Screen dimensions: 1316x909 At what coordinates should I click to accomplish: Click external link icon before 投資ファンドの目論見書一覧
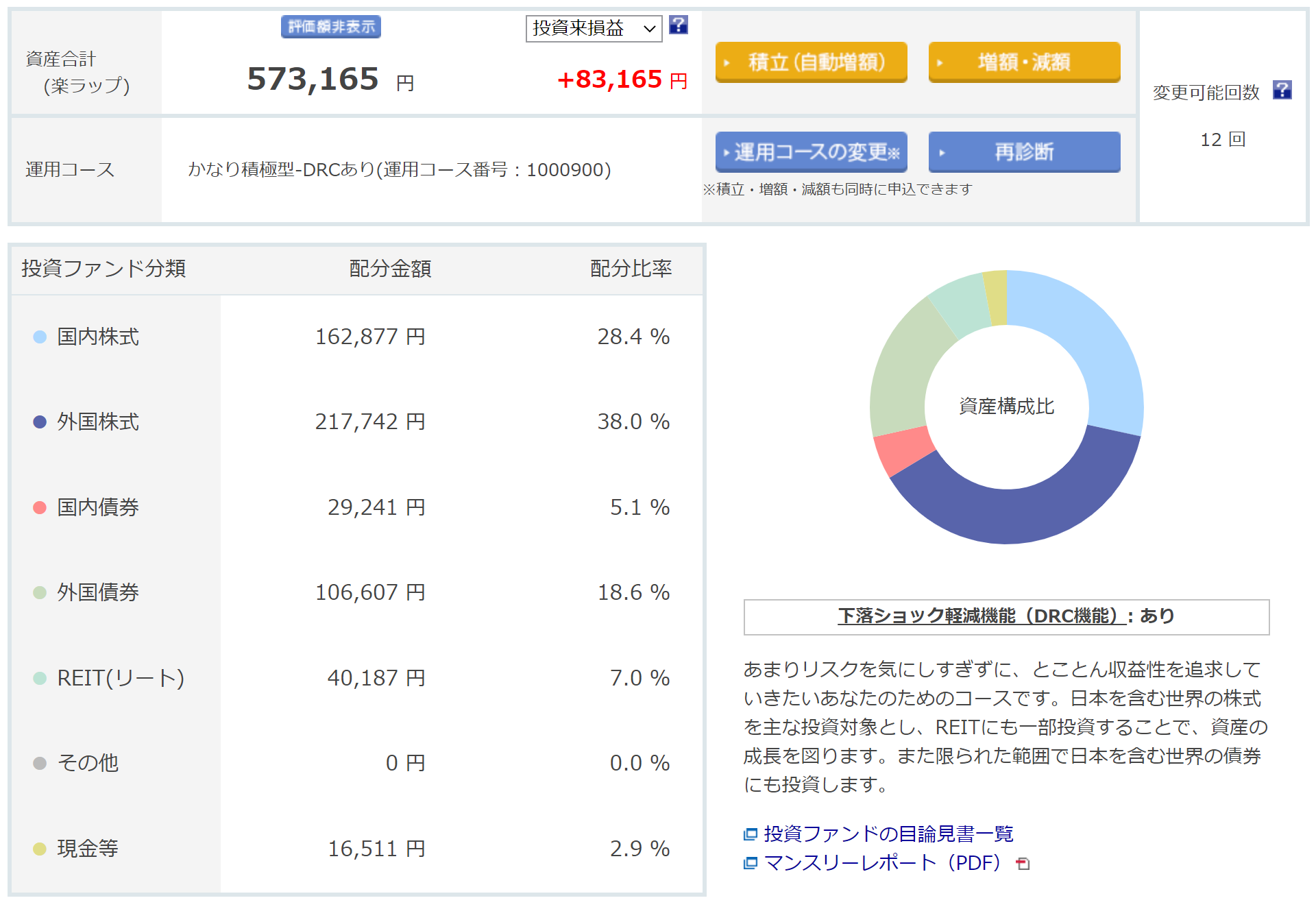[751, 834]
